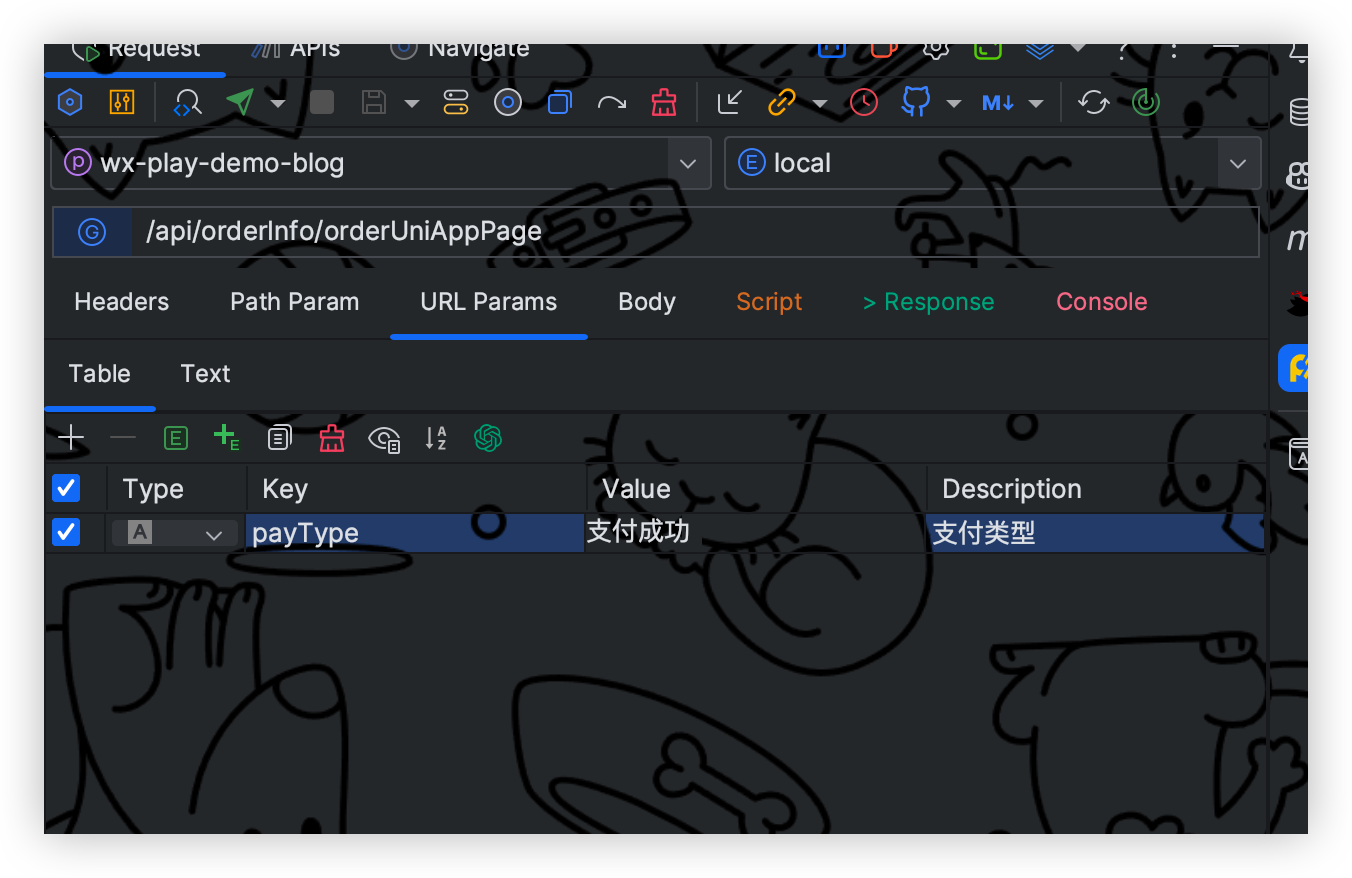Switch to the Body tab
The image size is (1352, 878).
[647, 302]
